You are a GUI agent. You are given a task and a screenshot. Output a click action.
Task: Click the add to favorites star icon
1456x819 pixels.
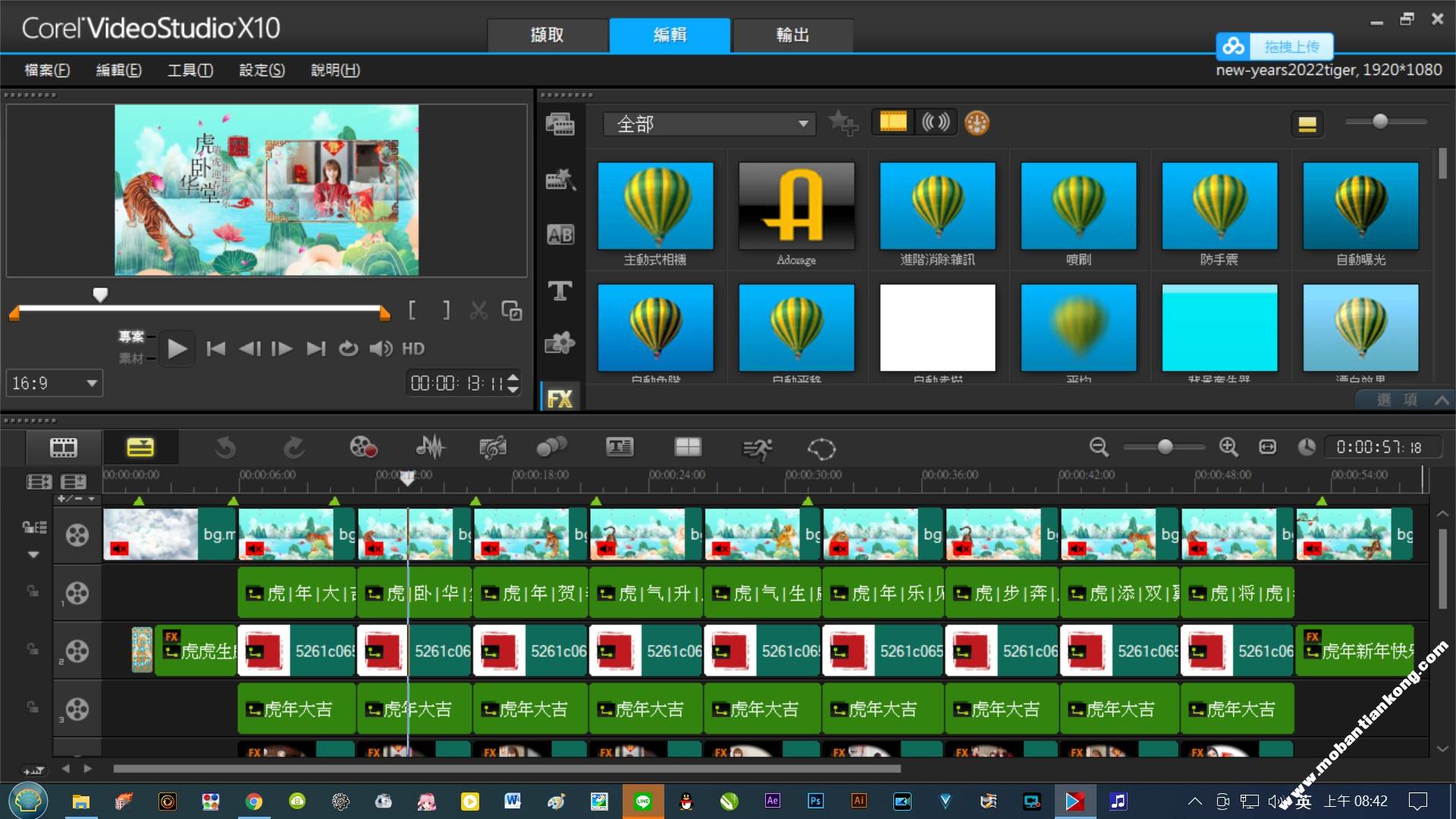[x=843, y=123]
